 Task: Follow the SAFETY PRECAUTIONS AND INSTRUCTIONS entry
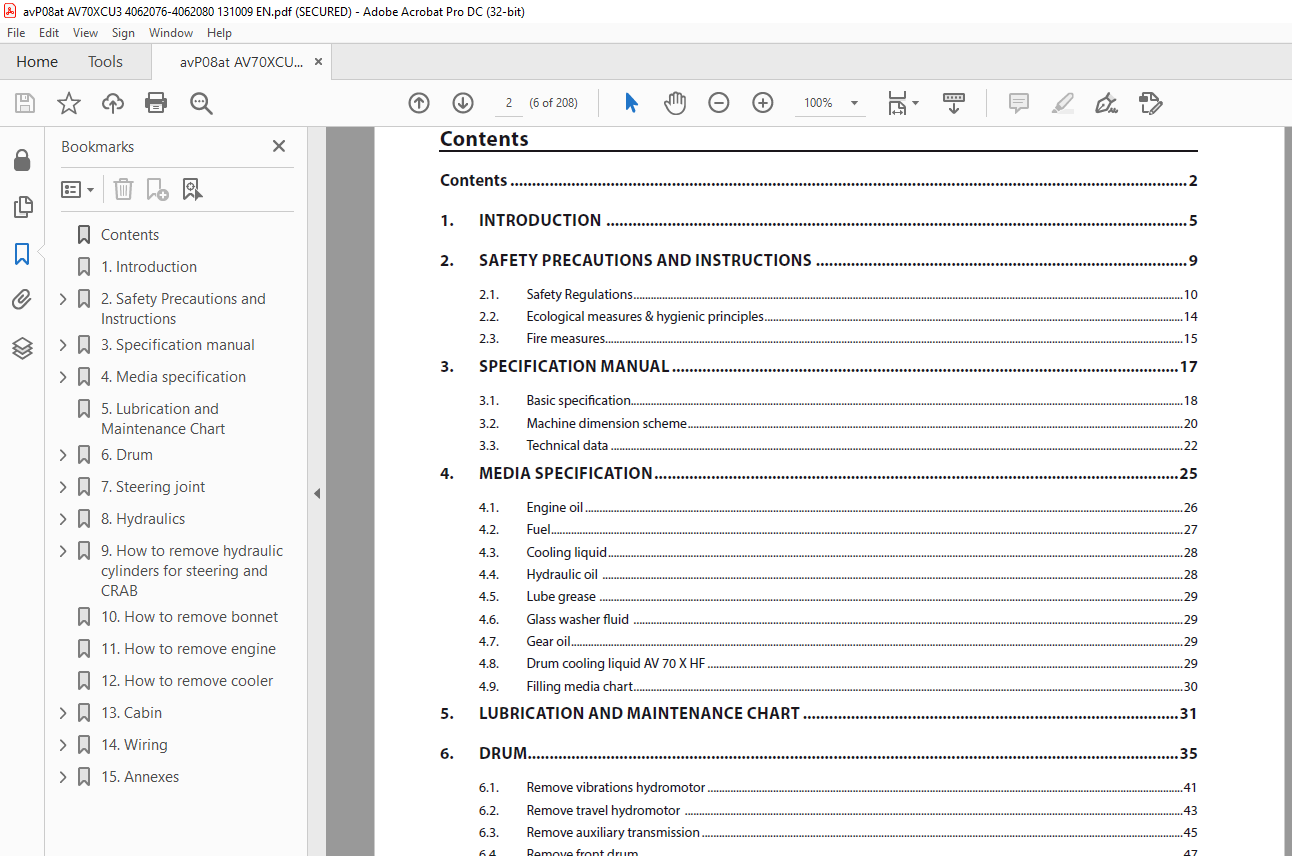click(x=645, y=261)
